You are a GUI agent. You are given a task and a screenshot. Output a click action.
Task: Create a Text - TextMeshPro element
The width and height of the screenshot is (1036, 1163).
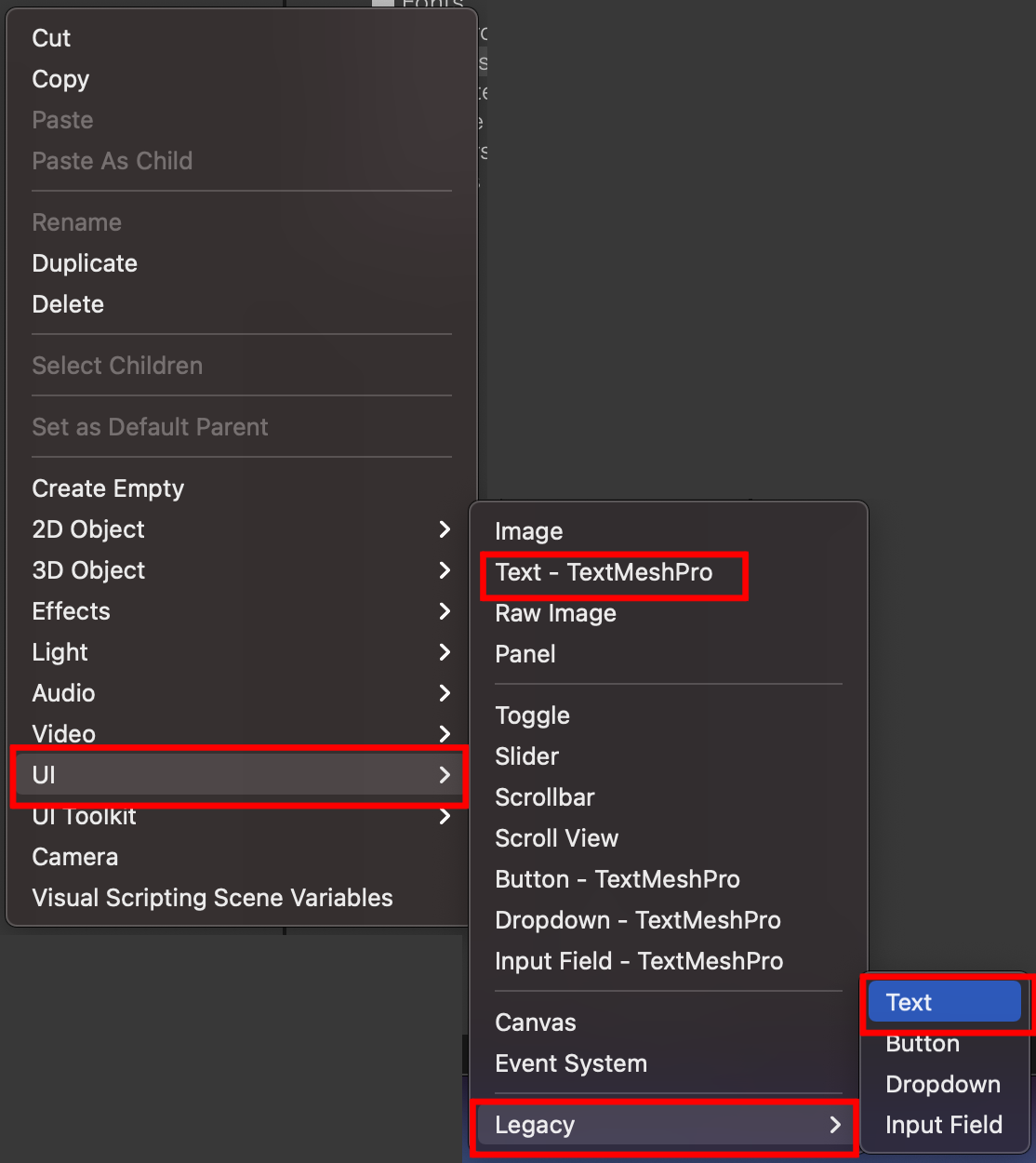point(604,573)
